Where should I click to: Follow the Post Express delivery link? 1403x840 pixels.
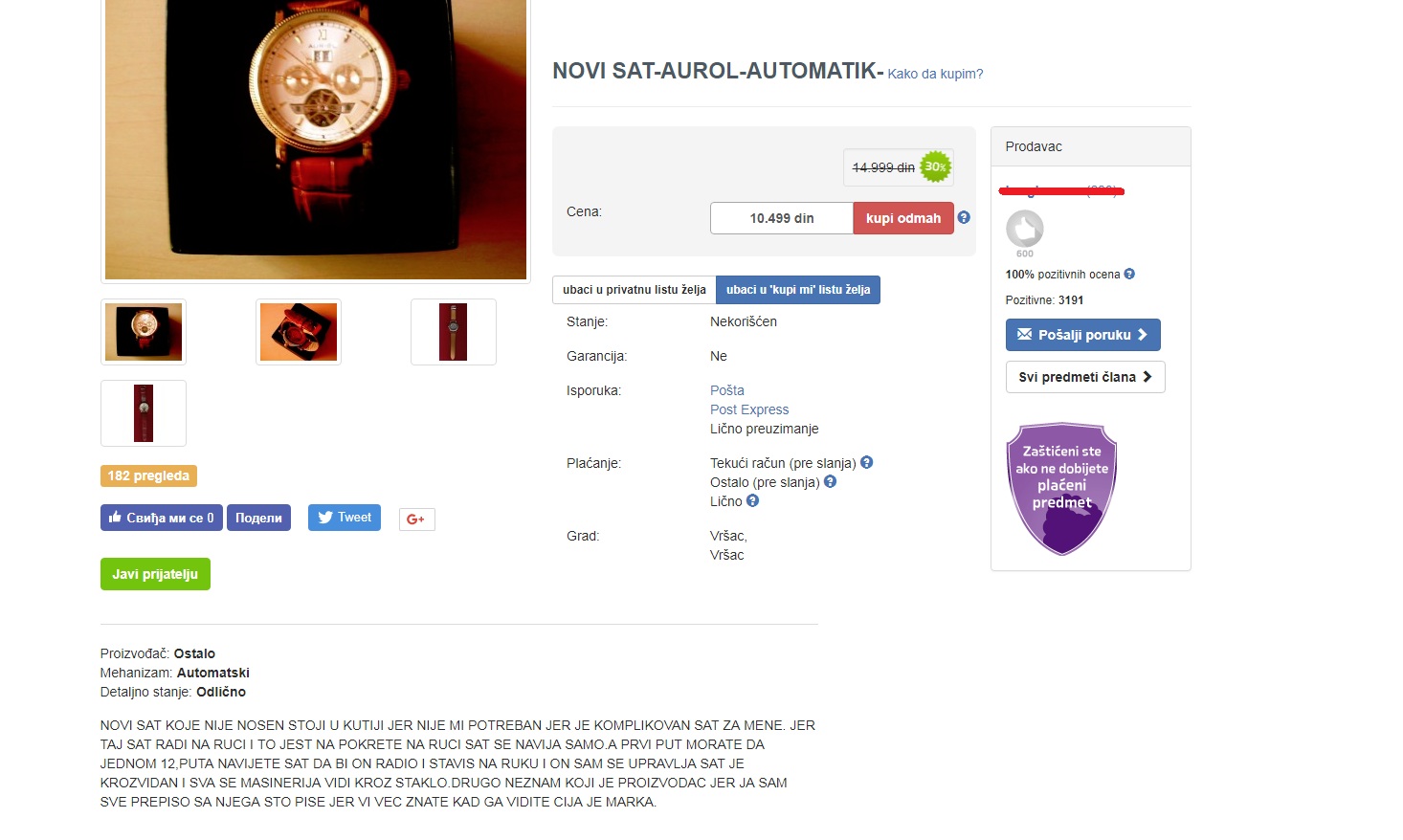tap(749, 409)
